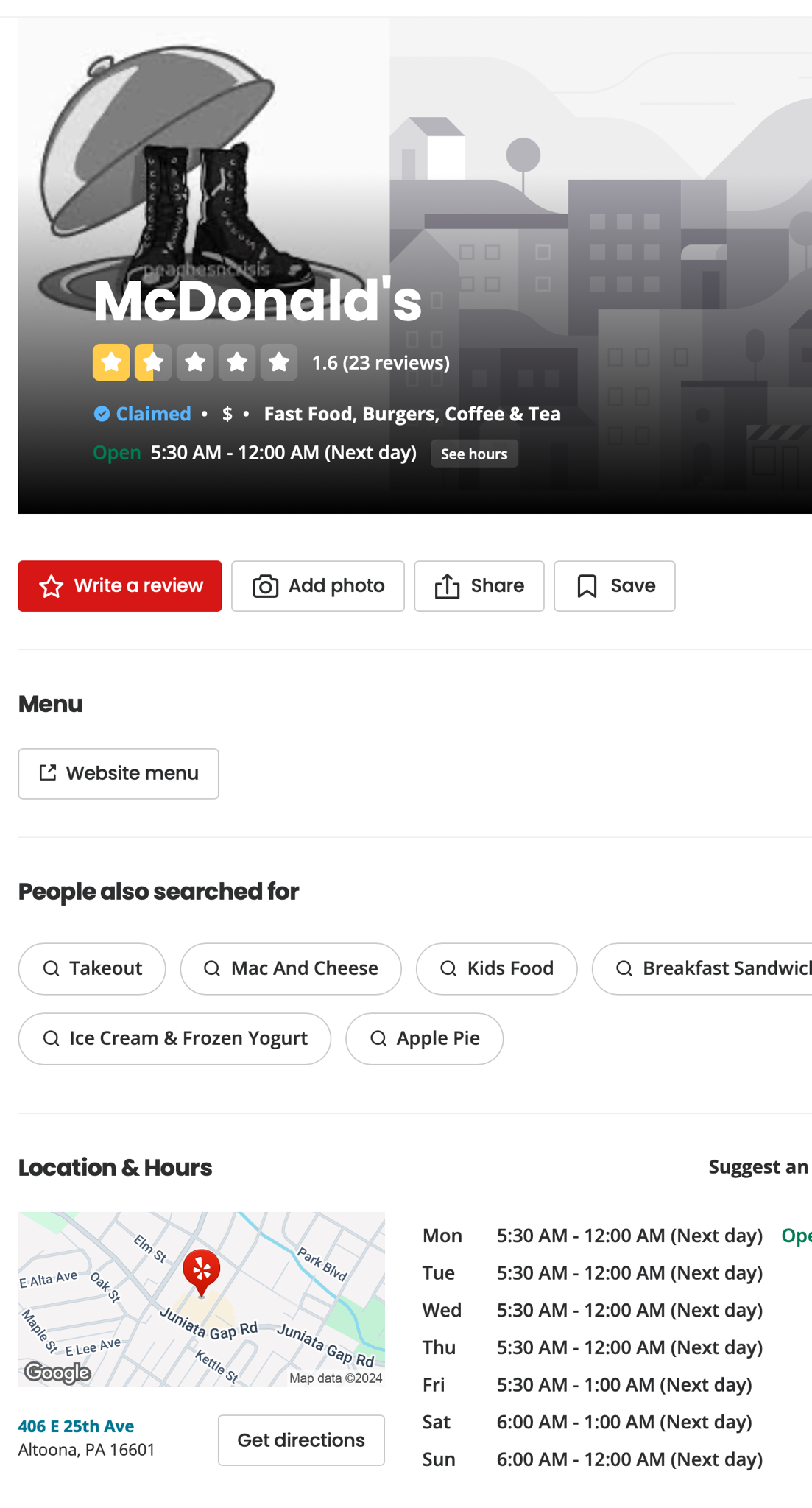The width and height of the screenshot is (812, 1508).
Task: Open the location map thumbnail
Action: pos(202,1300)
